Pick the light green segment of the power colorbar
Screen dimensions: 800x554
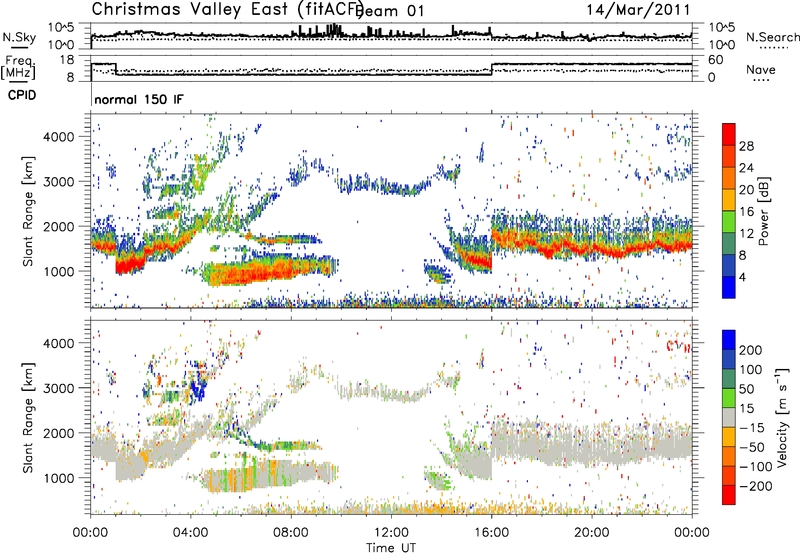click(729, 222)
